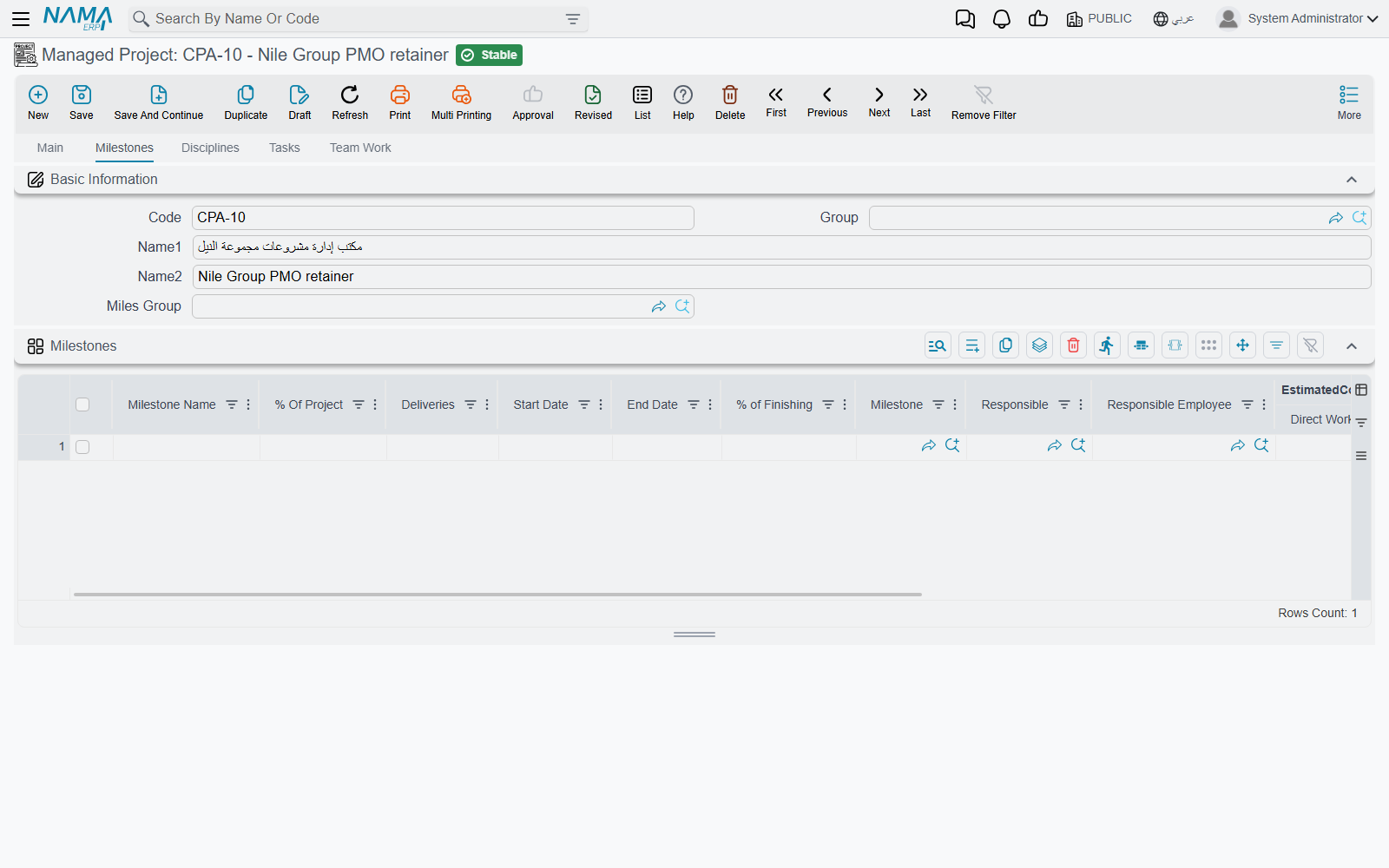
Task: Open the notifications bell
Action: point(1002,19)
